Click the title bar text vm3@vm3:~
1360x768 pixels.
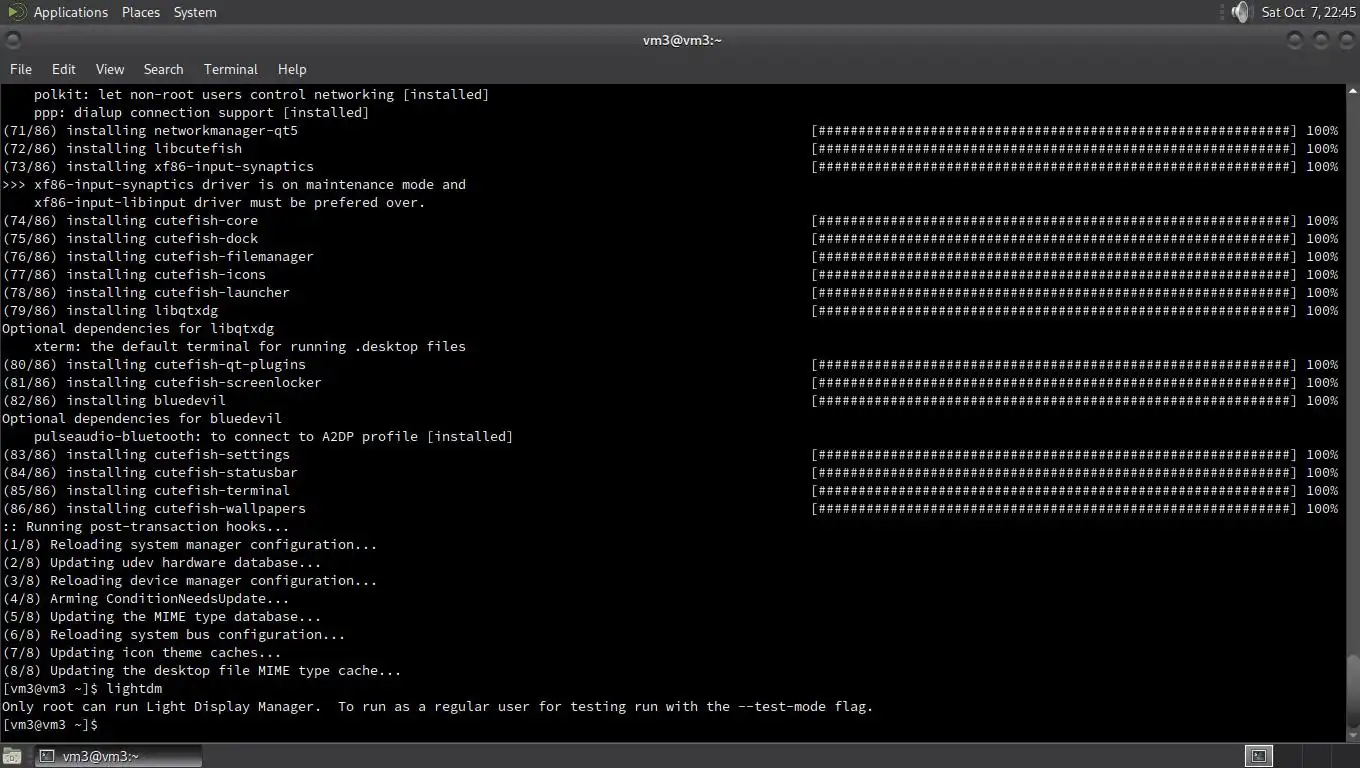[682, 40]
